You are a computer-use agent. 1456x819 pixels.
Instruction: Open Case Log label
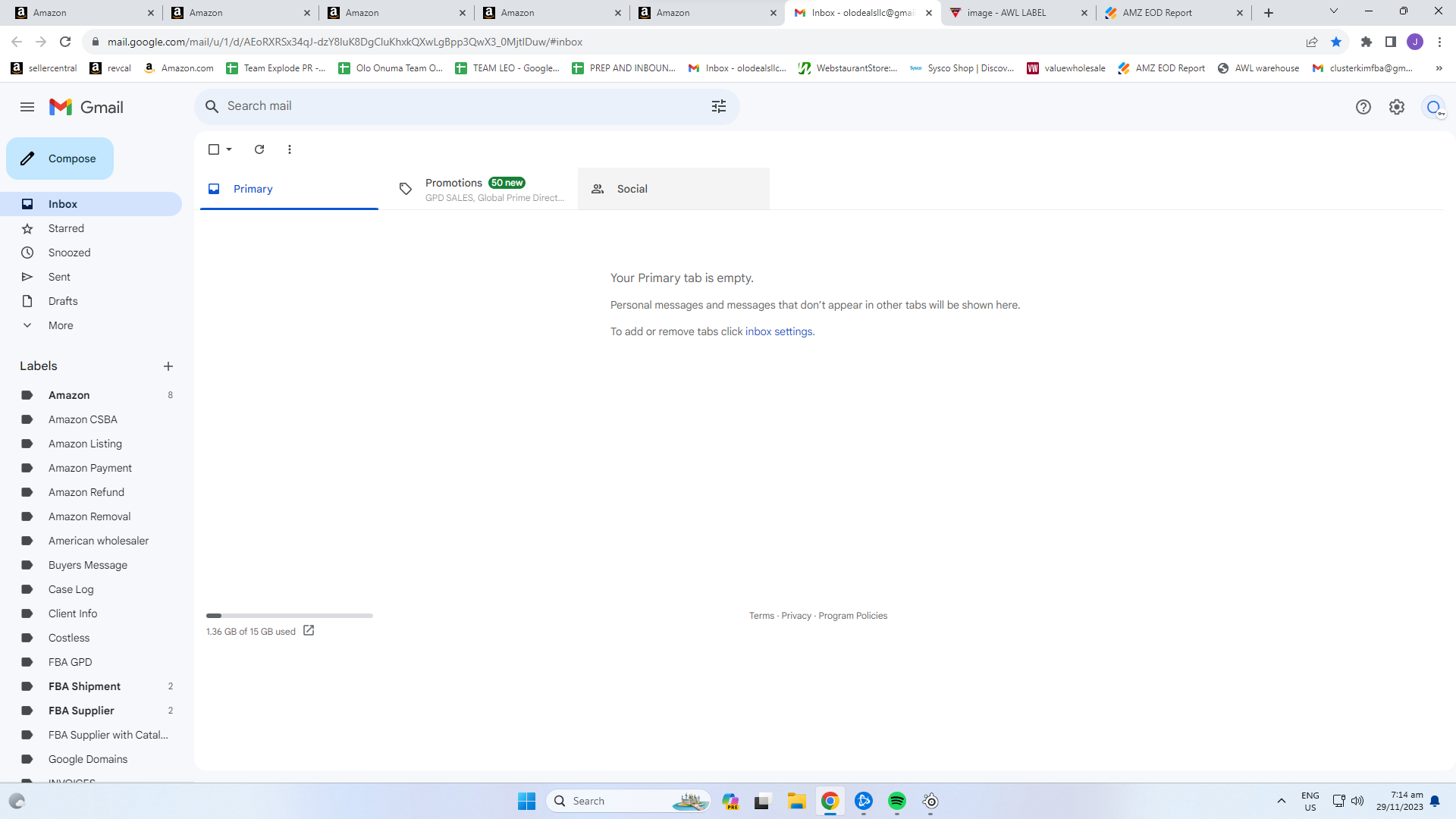coord(91,589)
